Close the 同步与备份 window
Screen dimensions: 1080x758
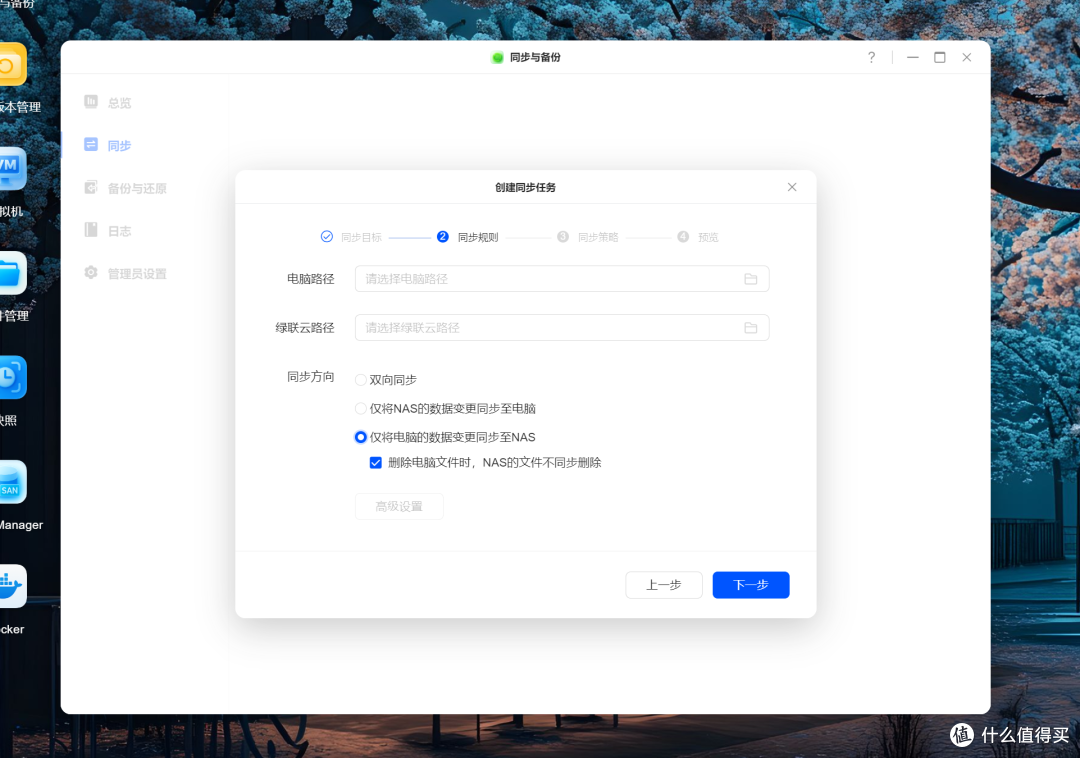tap(966, 57)
